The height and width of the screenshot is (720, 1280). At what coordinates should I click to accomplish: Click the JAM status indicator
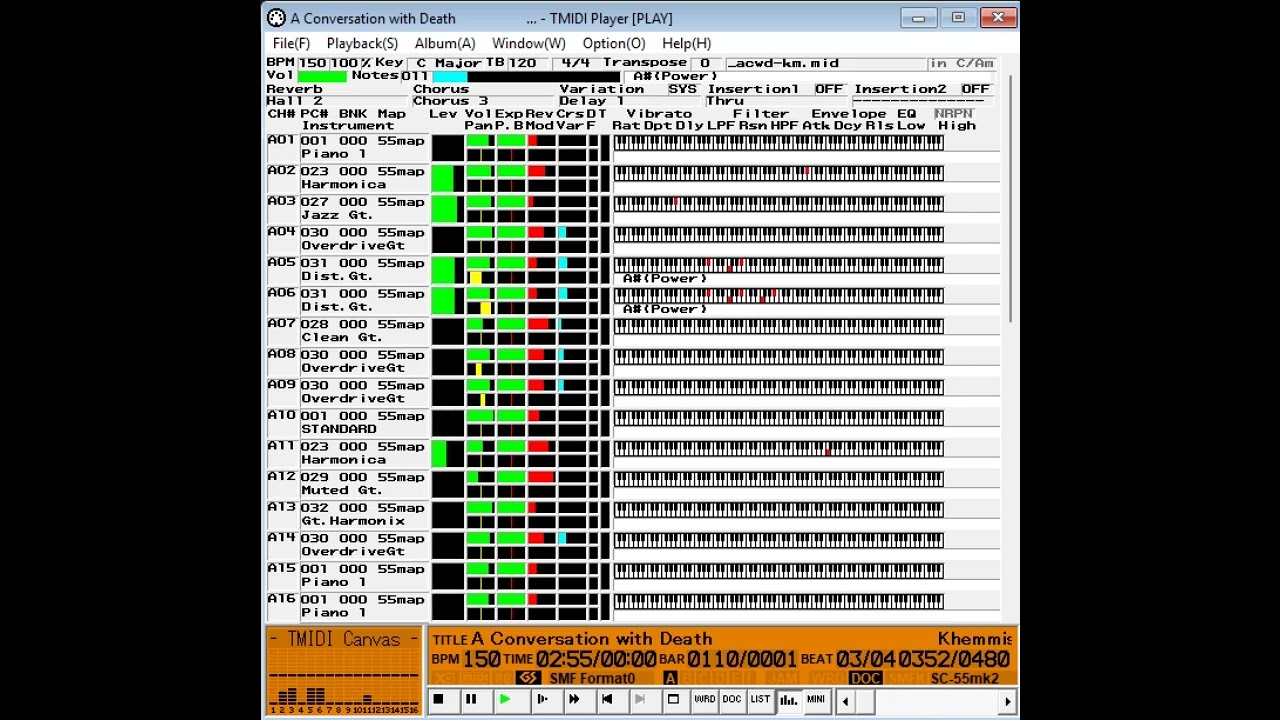pyautogui.click(x=783, y=678)
